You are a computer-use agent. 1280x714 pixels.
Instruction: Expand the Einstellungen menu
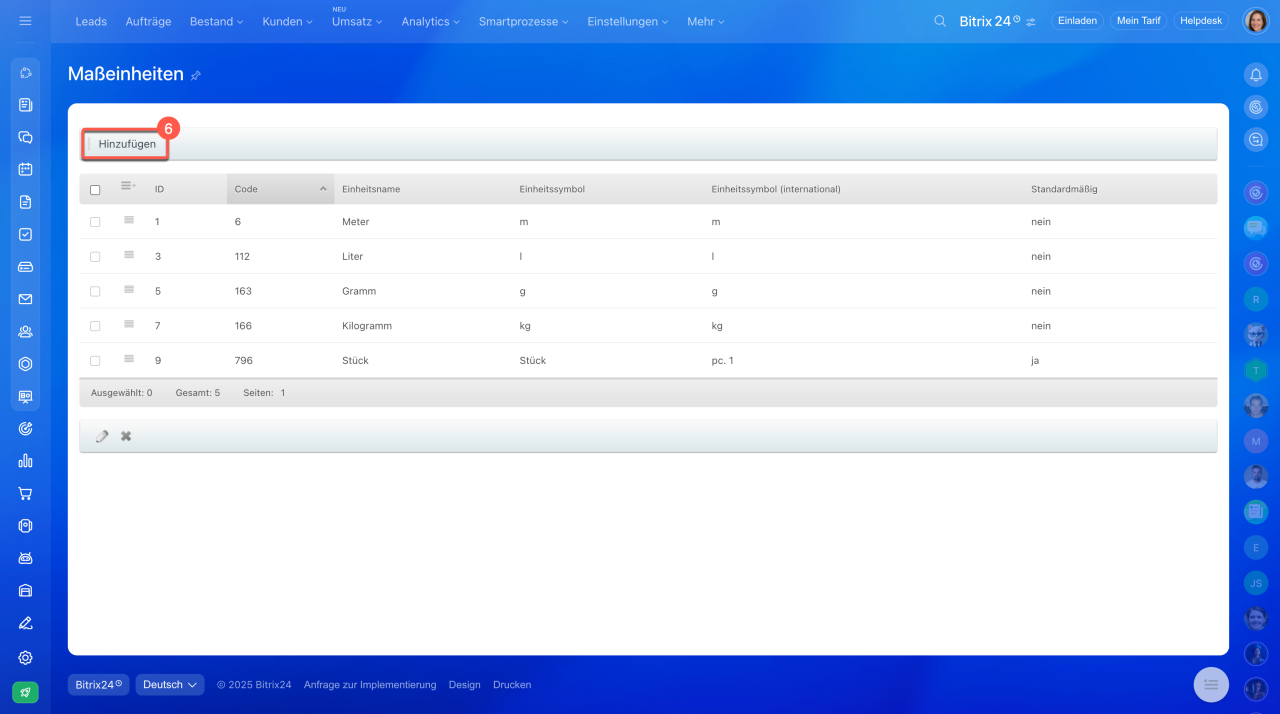coord(627,21)
